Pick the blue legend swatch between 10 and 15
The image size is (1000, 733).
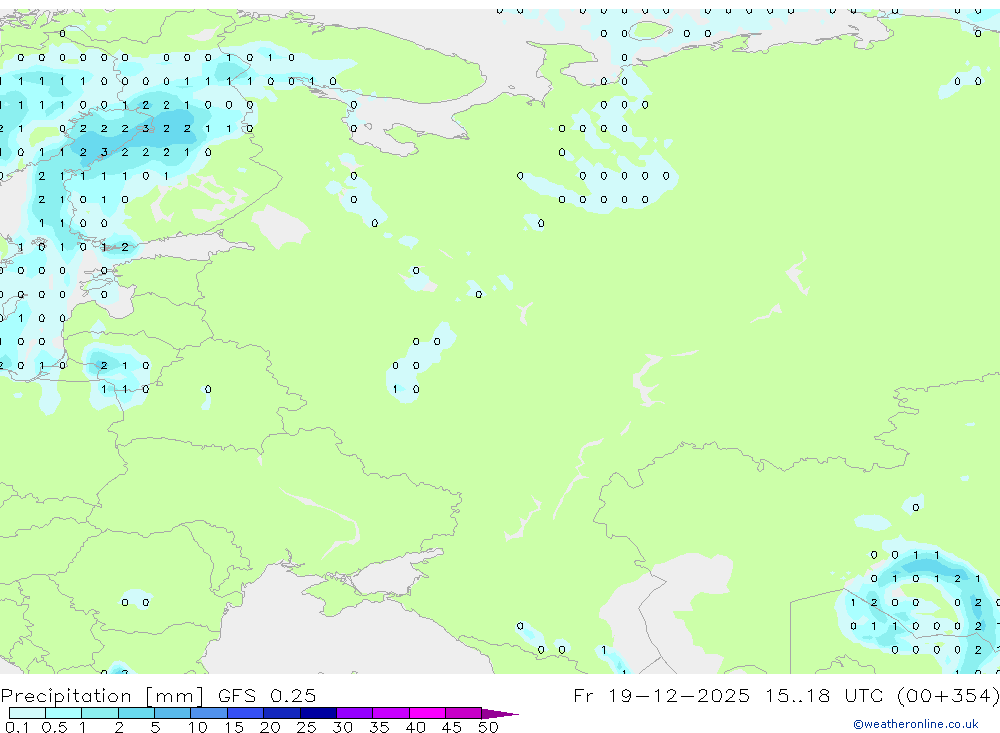209,713
